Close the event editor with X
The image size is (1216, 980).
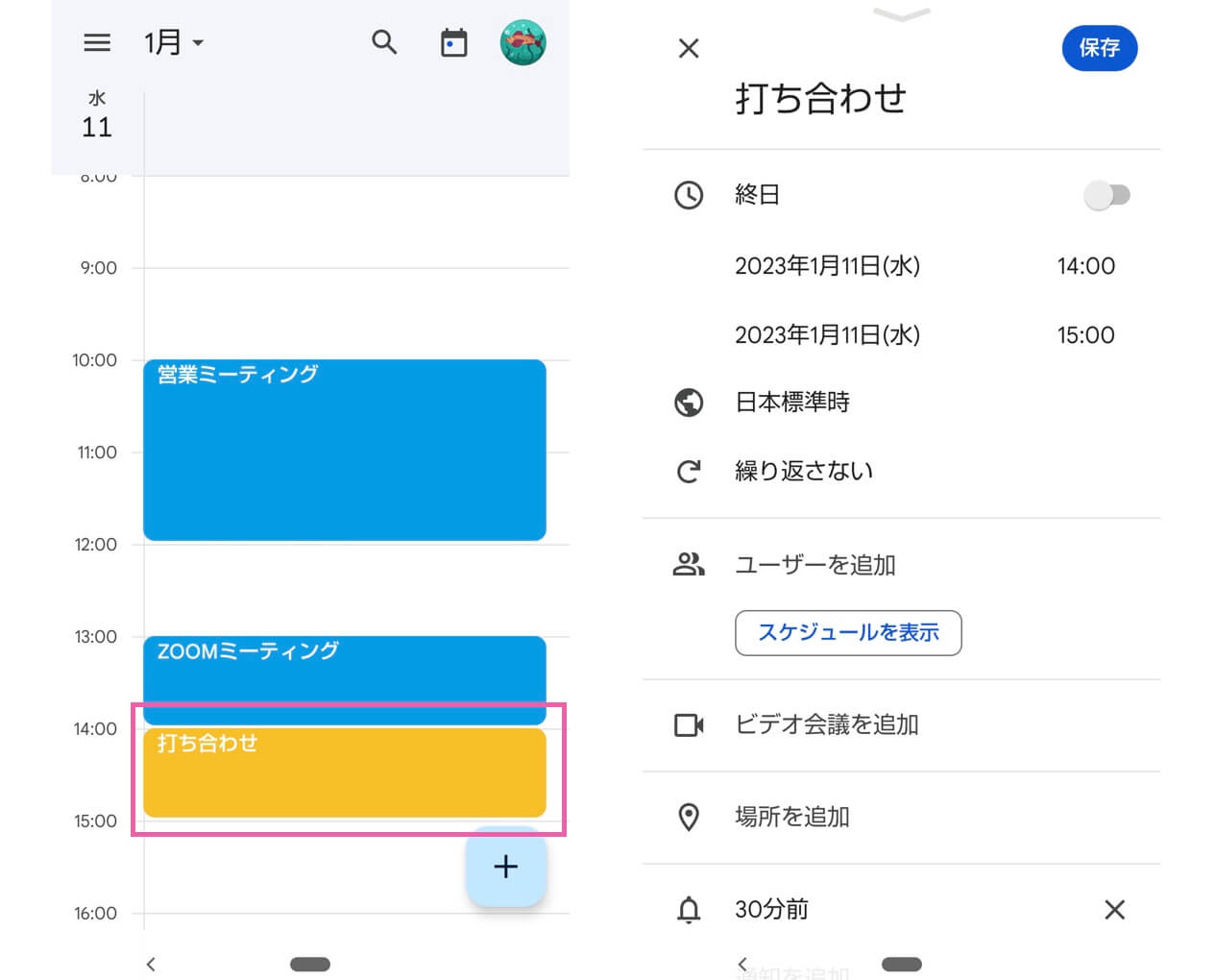click(689, 48)
